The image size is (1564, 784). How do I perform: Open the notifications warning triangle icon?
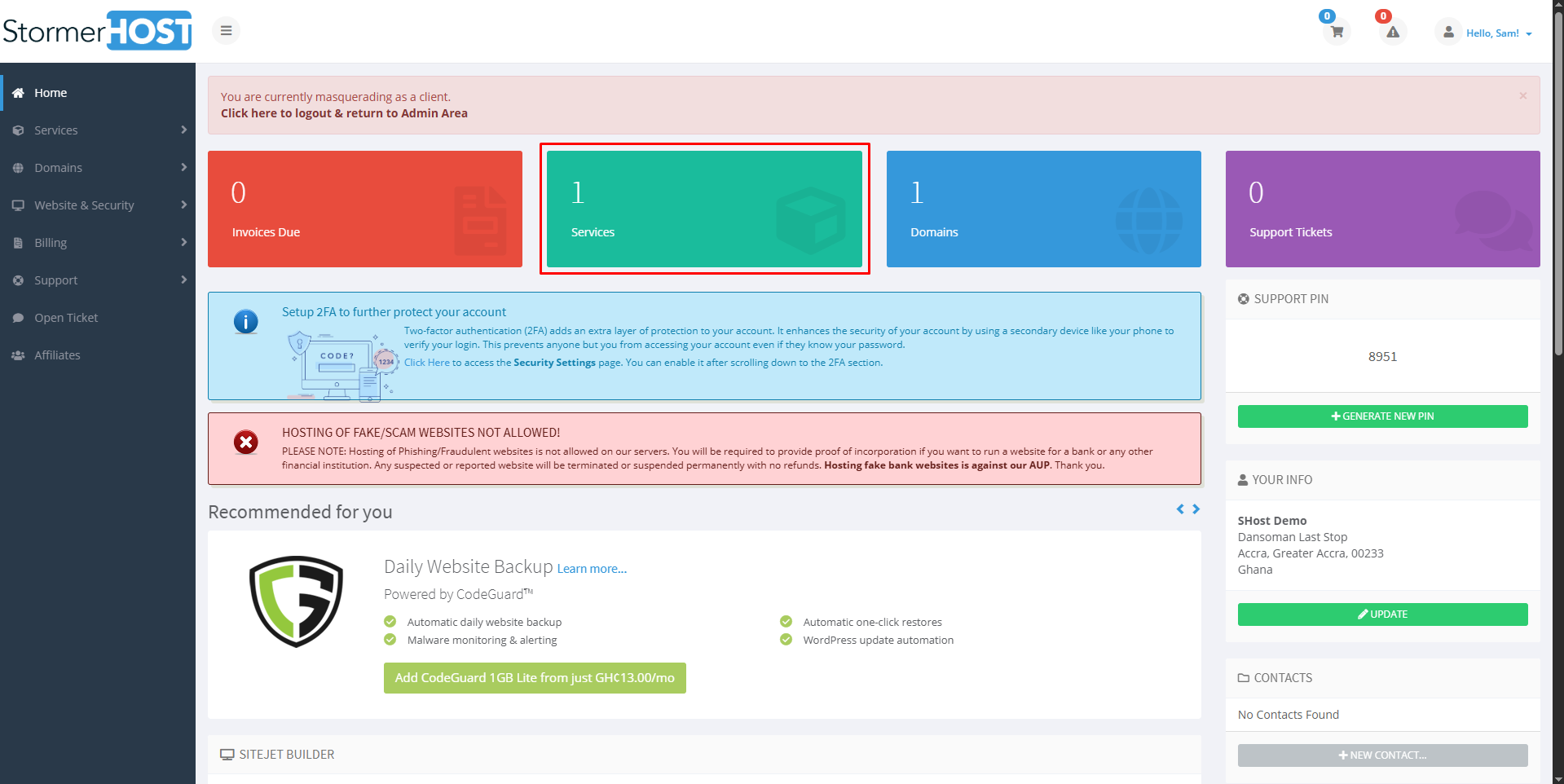[1393, 33]
